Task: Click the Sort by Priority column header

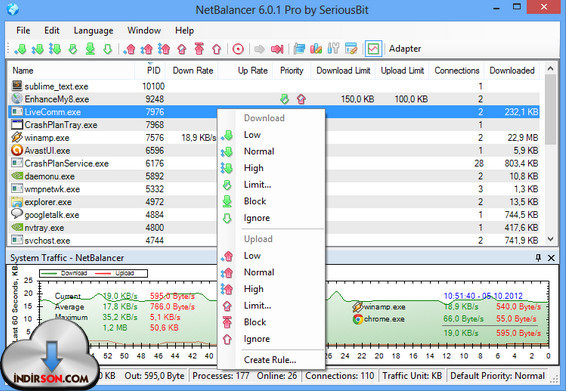Action: (x=291, y=70)
